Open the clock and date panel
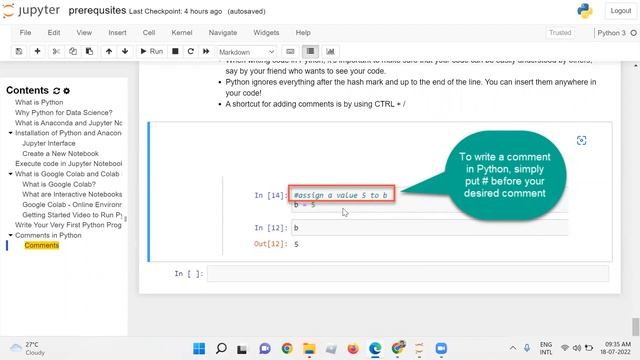Viewport: 640px width, 360px height. 617,348
